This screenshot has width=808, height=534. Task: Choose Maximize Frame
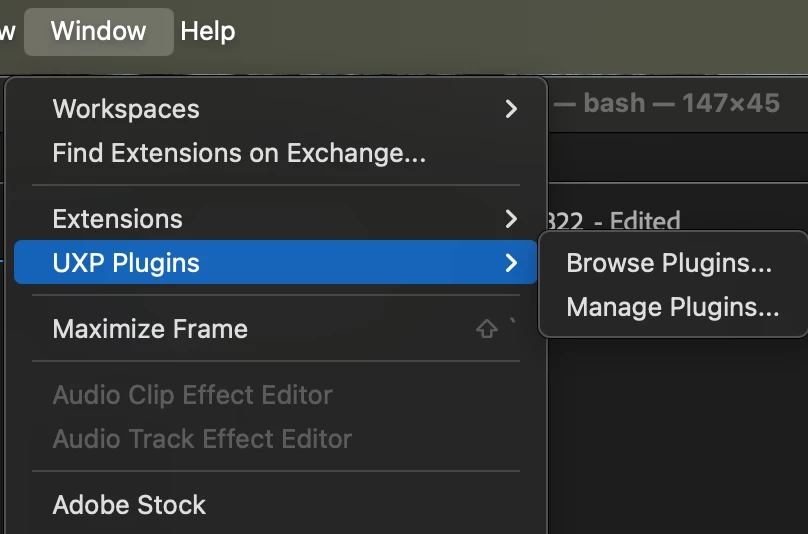[150, 329]
